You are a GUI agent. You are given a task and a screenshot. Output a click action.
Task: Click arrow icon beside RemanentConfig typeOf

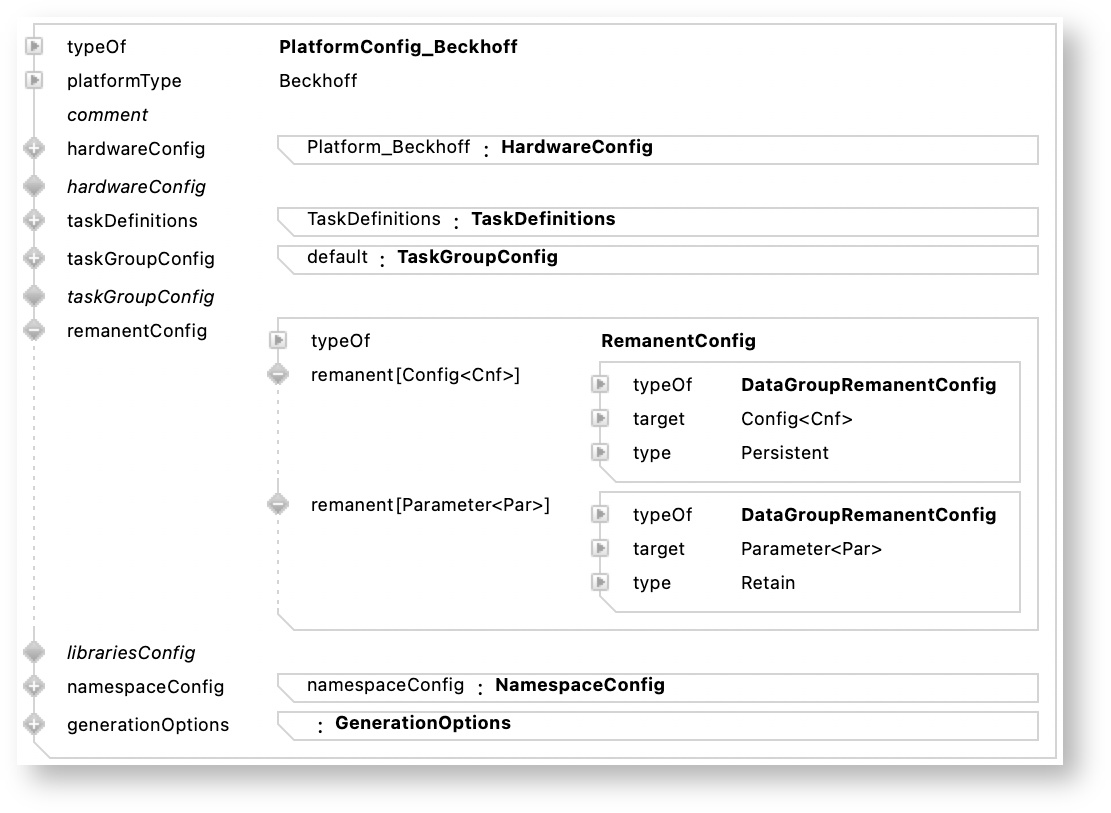pyautogui.click(x=278, y=341)
